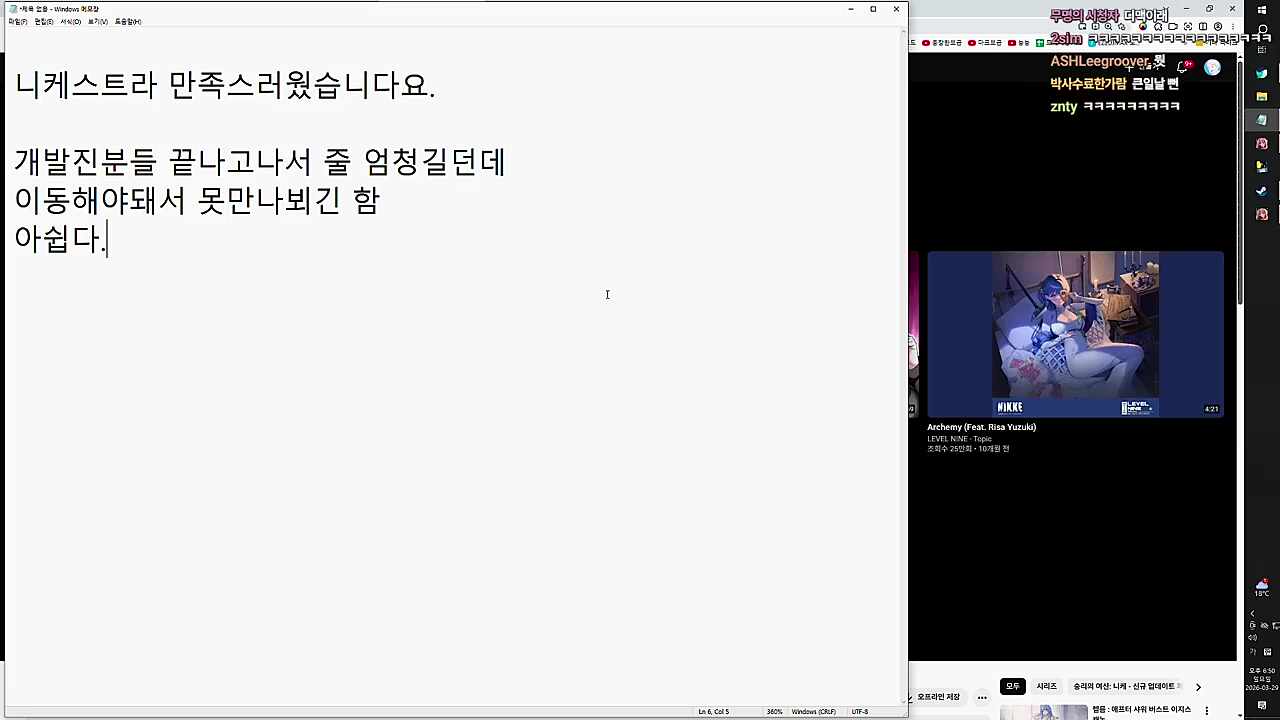Click the YouTube notification bell with 9+ badge
The image size is (1280, 720).
click(x=1182, y=67)
